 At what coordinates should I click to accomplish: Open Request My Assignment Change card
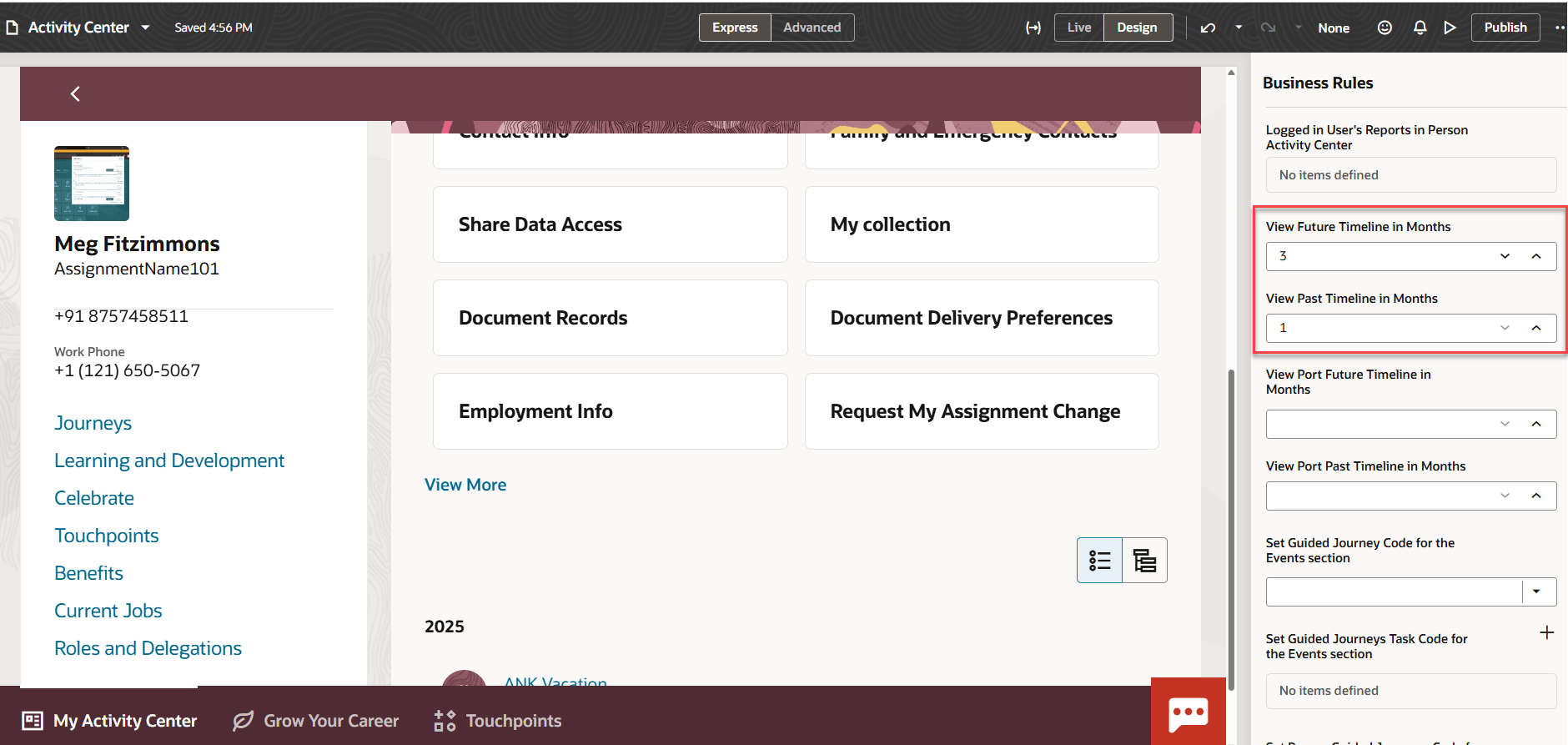[x=982, y=411]
